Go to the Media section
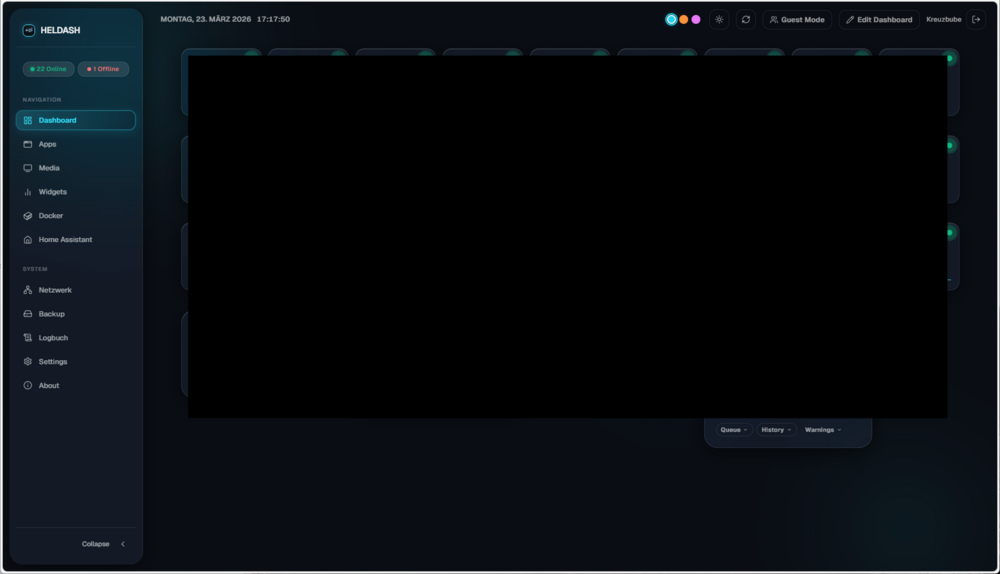Viewport: 1000px width, 574px height. pos(76,168)
